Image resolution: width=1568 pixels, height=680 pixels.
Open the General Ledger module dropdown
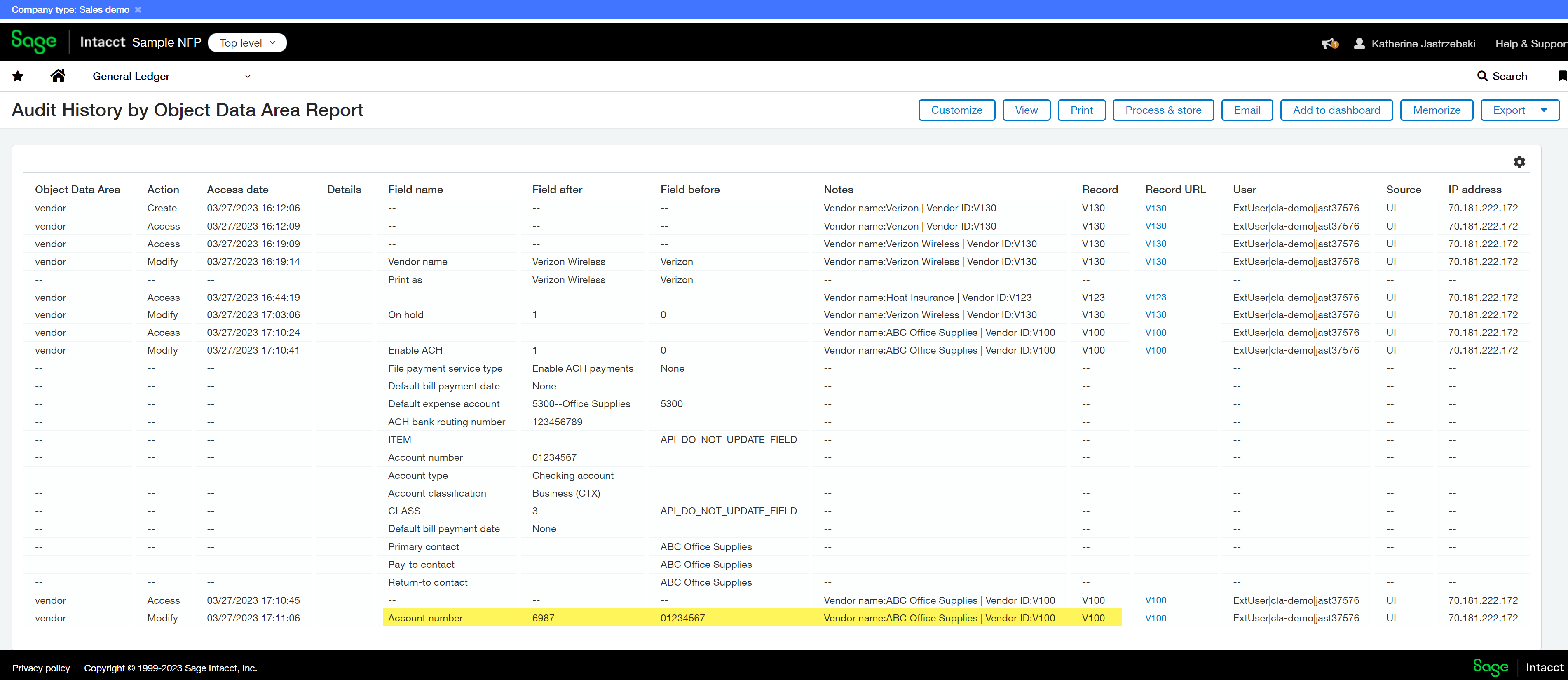click(x=247, y=76)
